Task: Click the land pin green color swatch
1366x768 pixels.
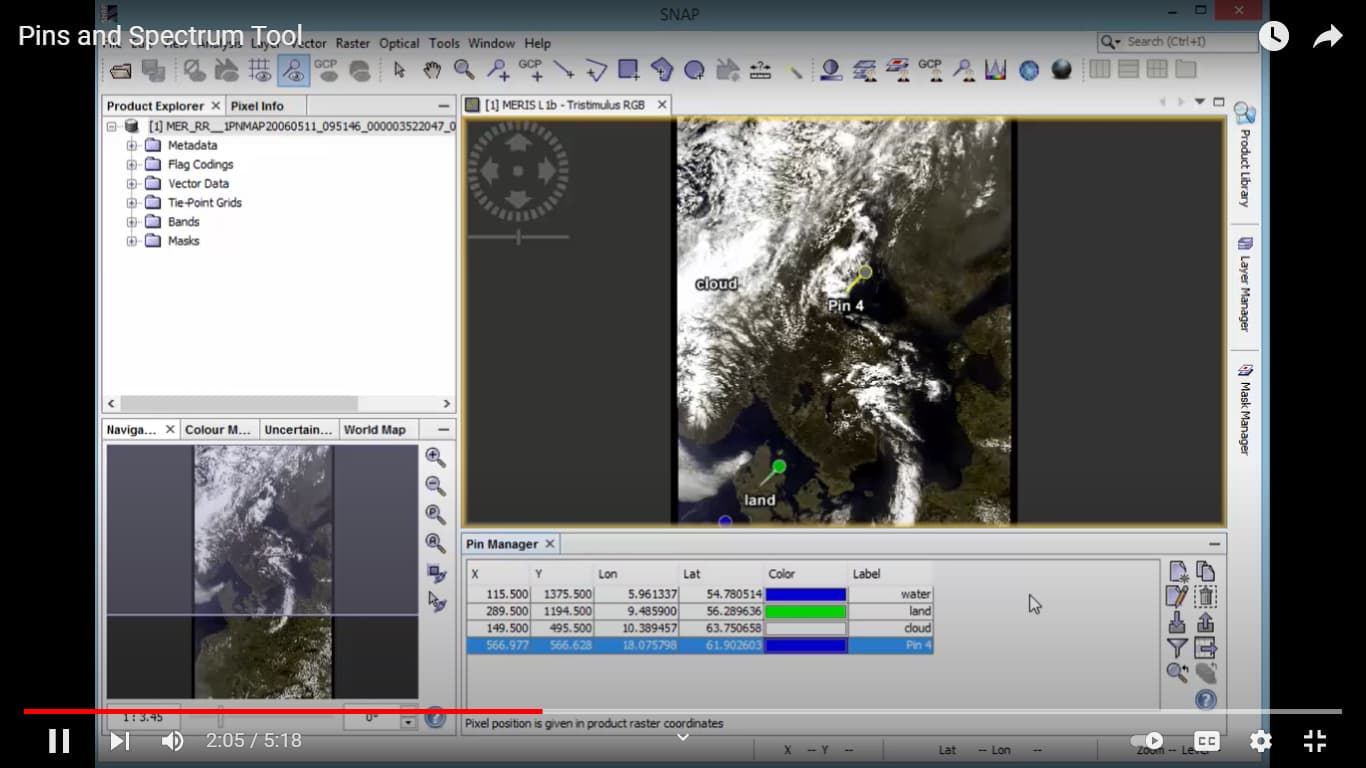Action: click(806, 611)
